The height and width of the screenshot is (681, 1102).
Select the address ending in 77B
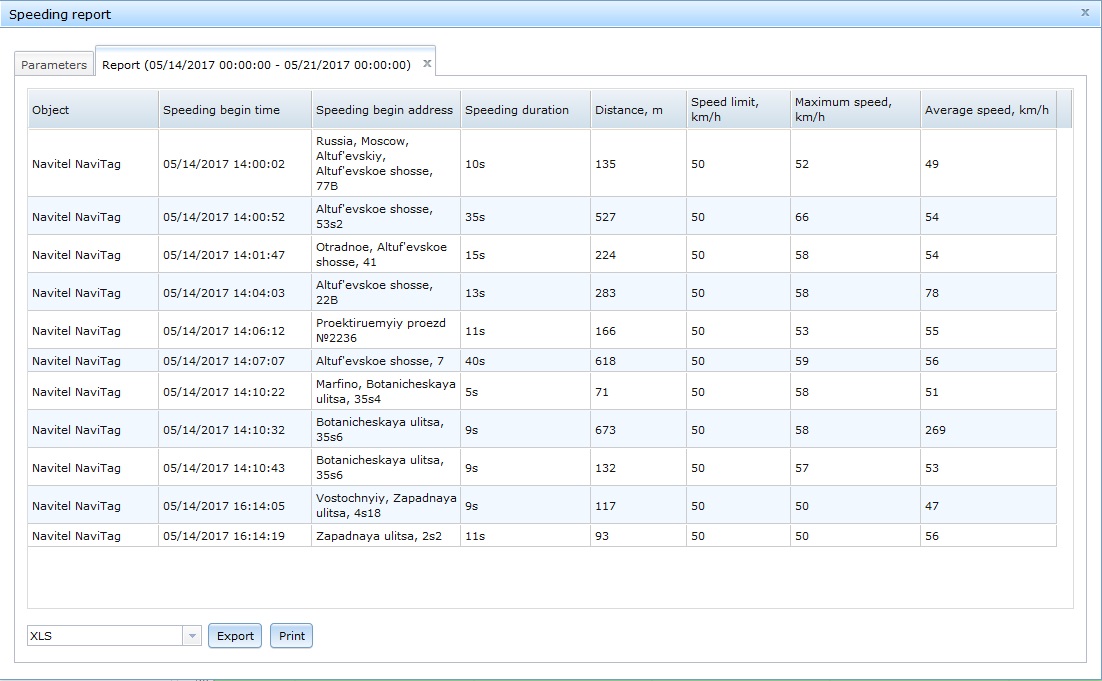[385, 164]
